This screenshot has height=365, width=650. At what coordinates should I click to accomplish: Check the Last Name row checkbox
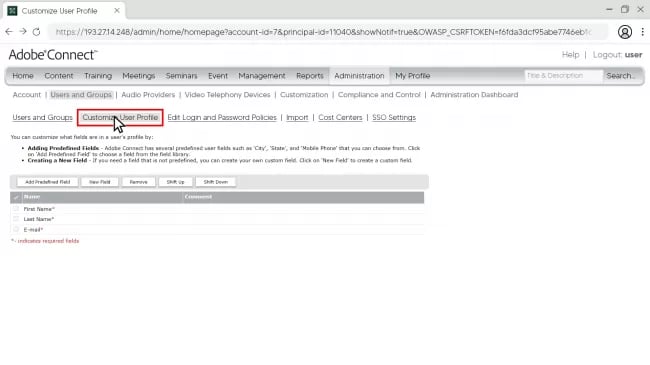pyautogui.click(x=16, y=219)
